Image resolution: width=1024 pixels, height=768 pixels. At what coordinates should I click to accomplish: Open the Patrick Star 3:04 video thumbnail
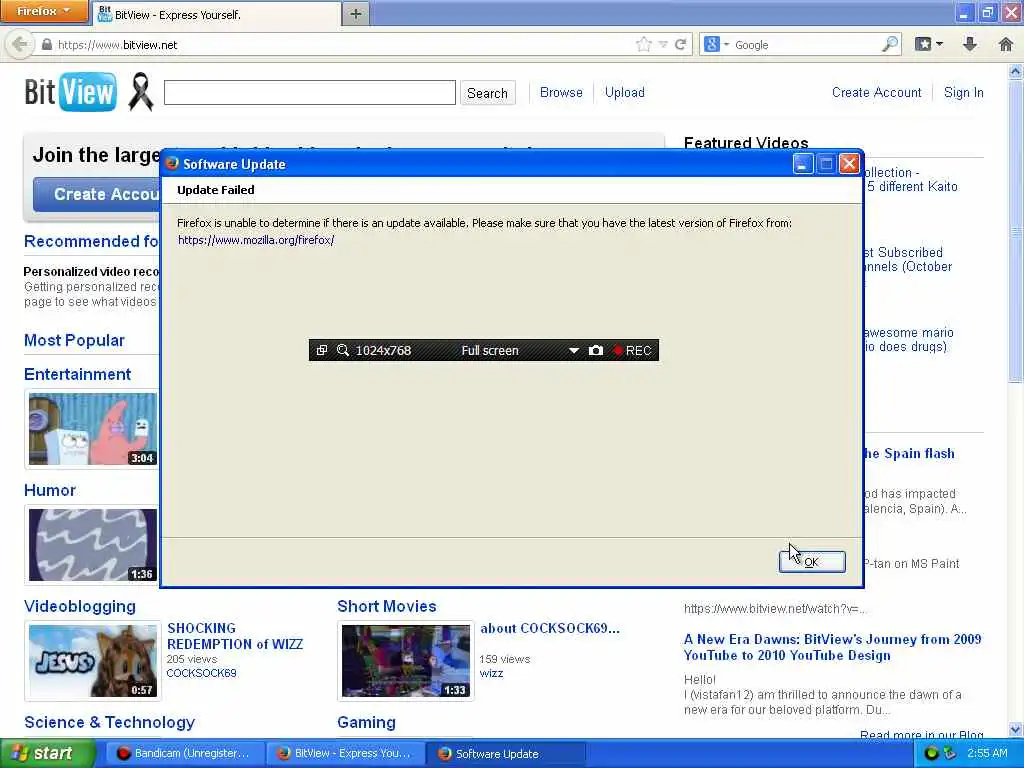(93, 429)
